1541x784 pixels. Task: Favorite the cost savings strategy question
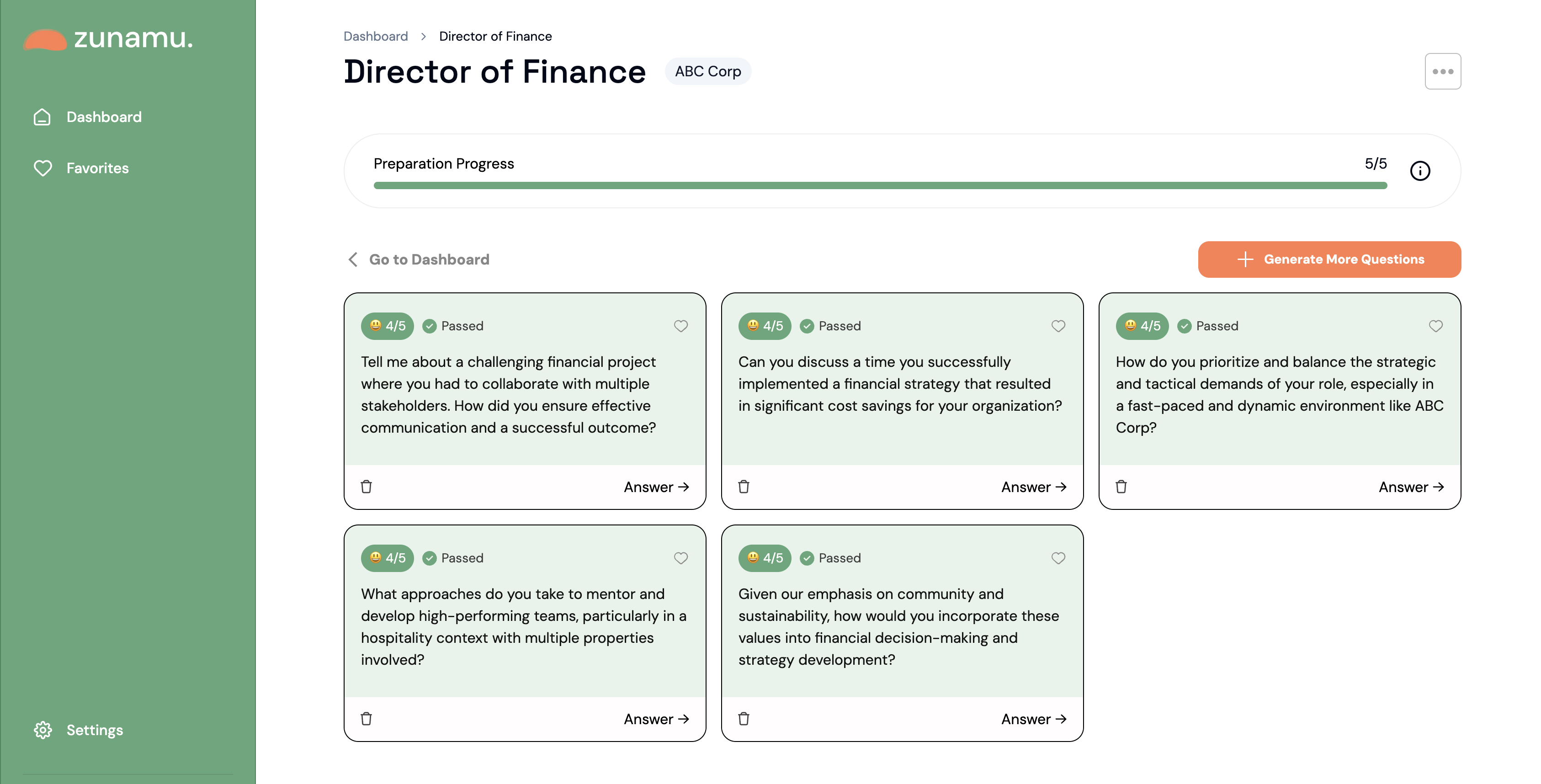tap(1058, 326)
